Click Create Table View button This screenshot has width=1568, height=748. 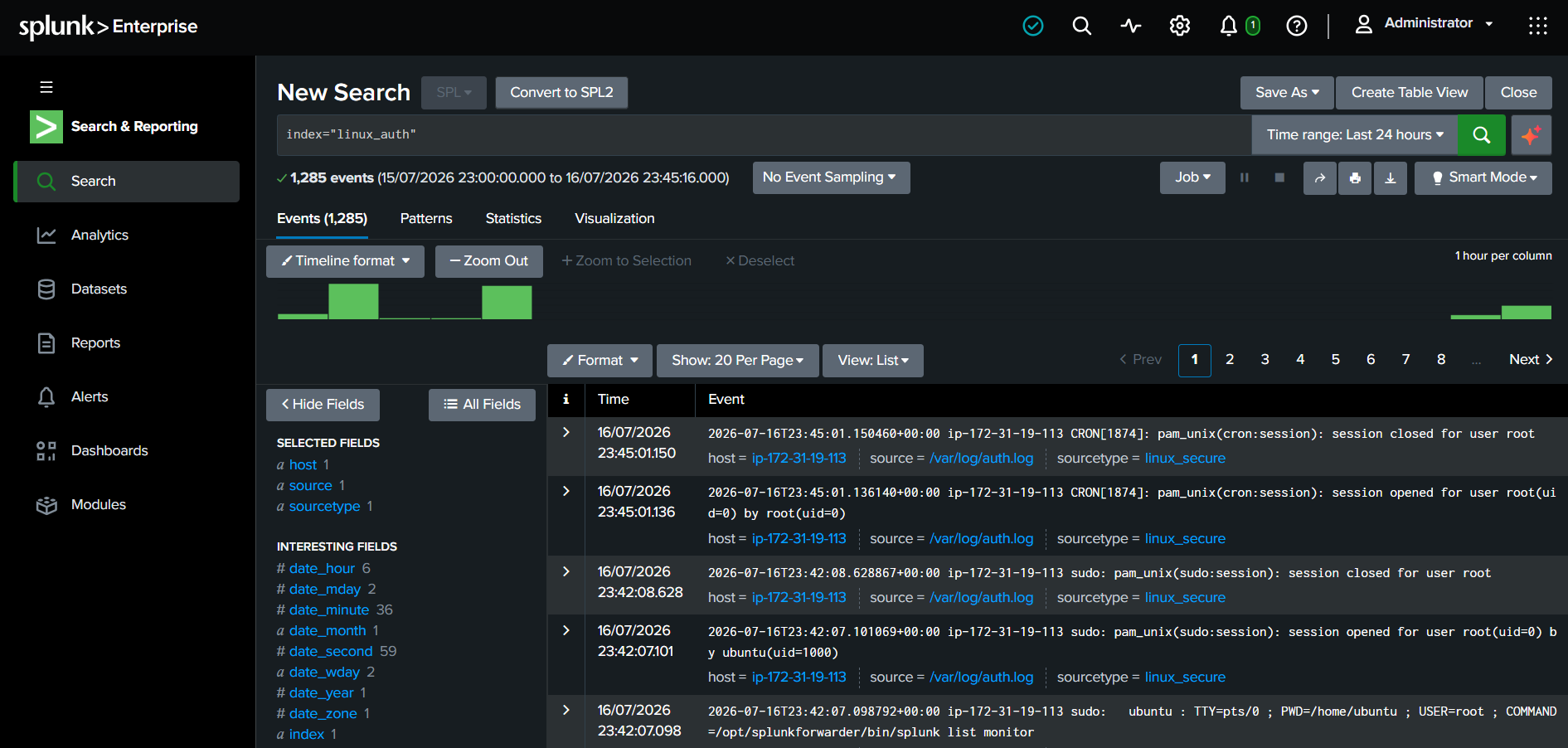tap(1410, 93)
